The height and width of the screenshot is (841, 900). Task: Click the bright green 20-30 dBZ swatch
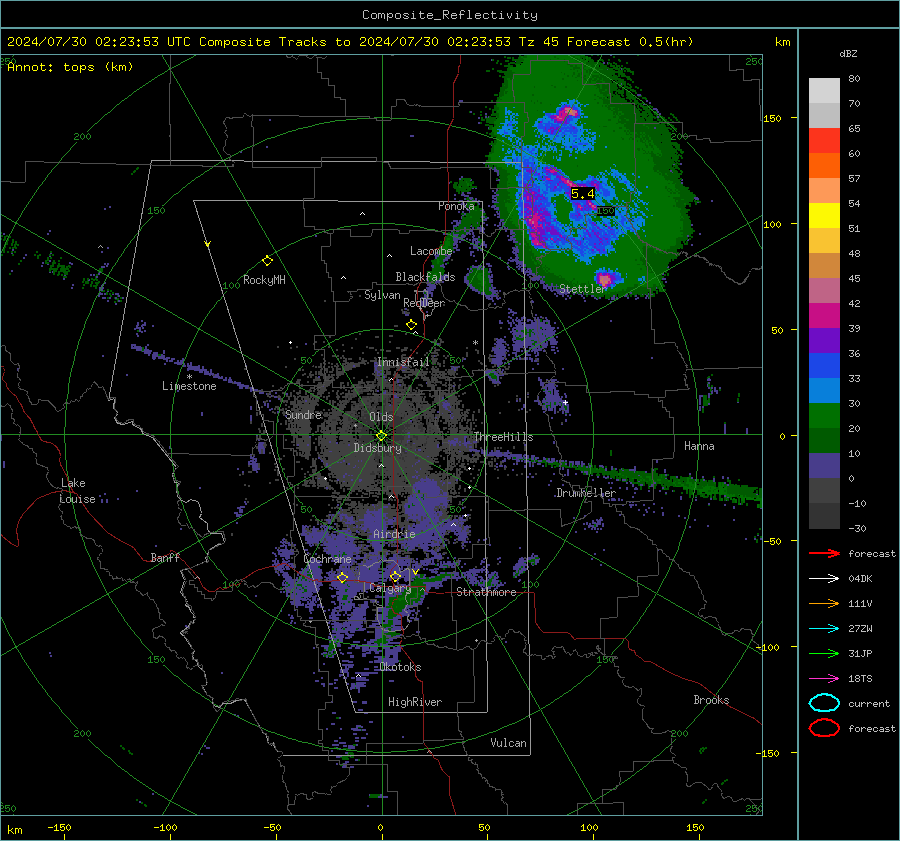click(824, 416)
